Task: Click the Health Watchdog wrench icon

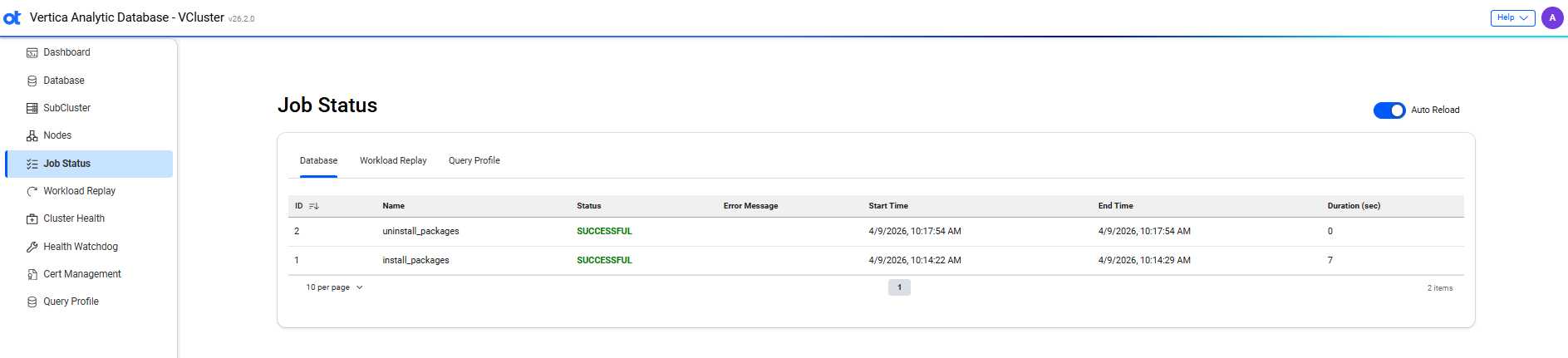Action: click(32, 247)
